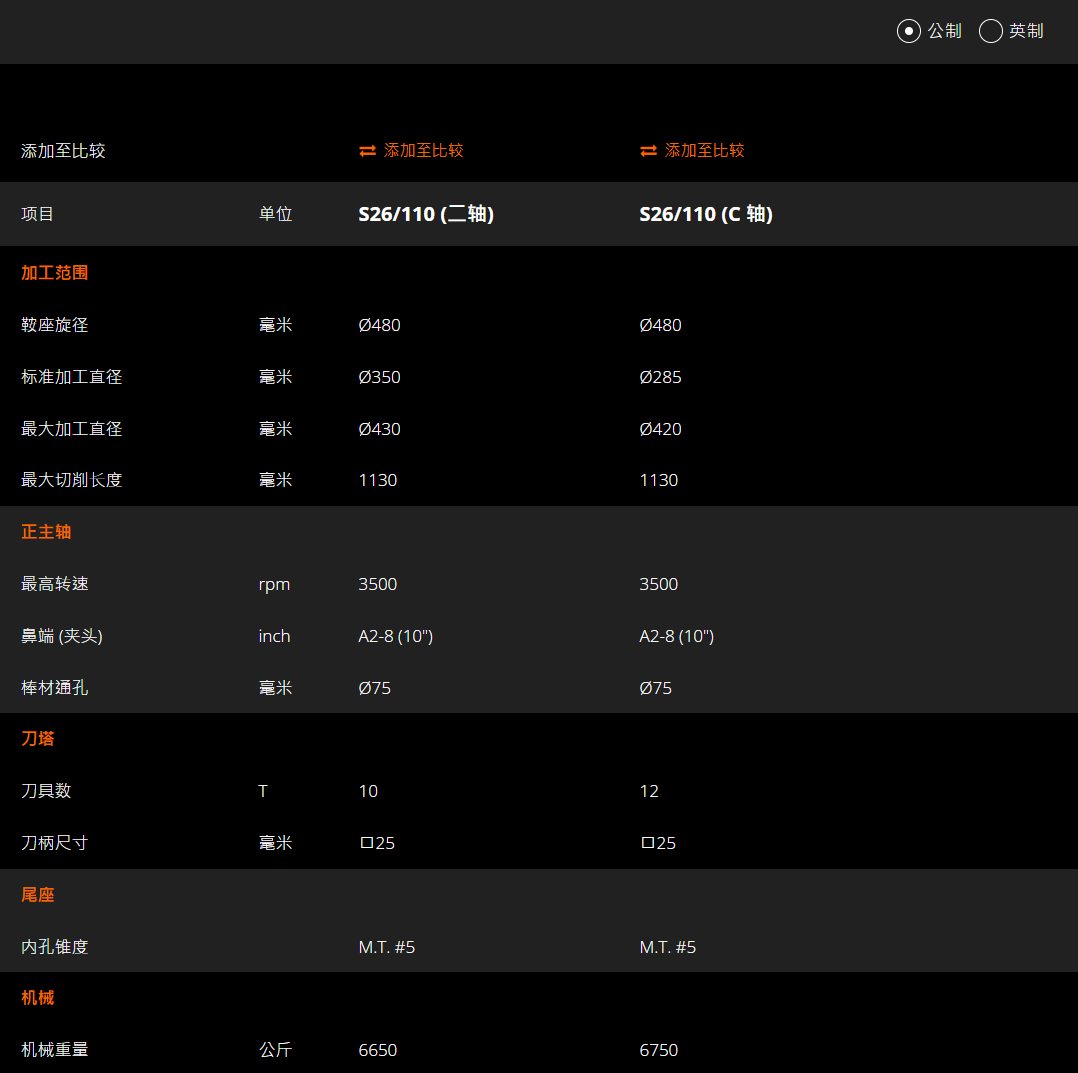This screenshot has height=1073, width=1078.
Task: Click the 项目 column header
Action: click(37, 214)
